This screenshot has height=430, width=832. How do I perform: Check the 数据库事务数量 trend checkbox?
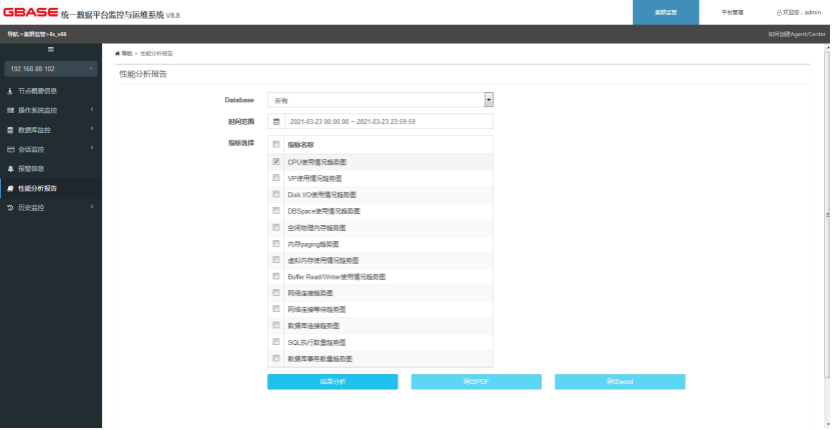pos(276,358)
